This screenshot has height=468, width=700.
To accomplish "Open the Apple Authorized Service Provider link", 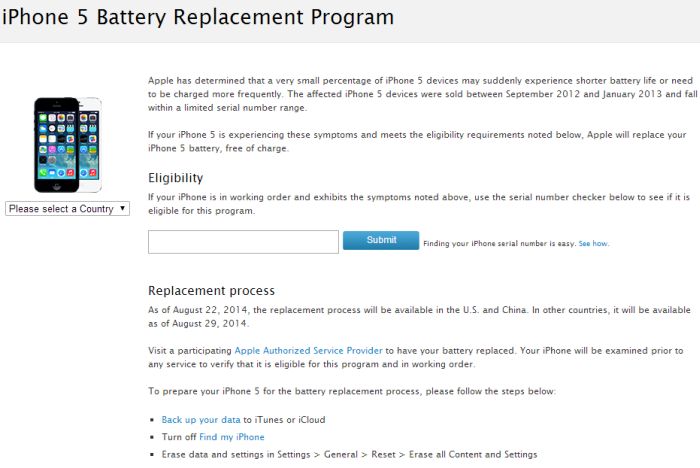I will [308, 351].
